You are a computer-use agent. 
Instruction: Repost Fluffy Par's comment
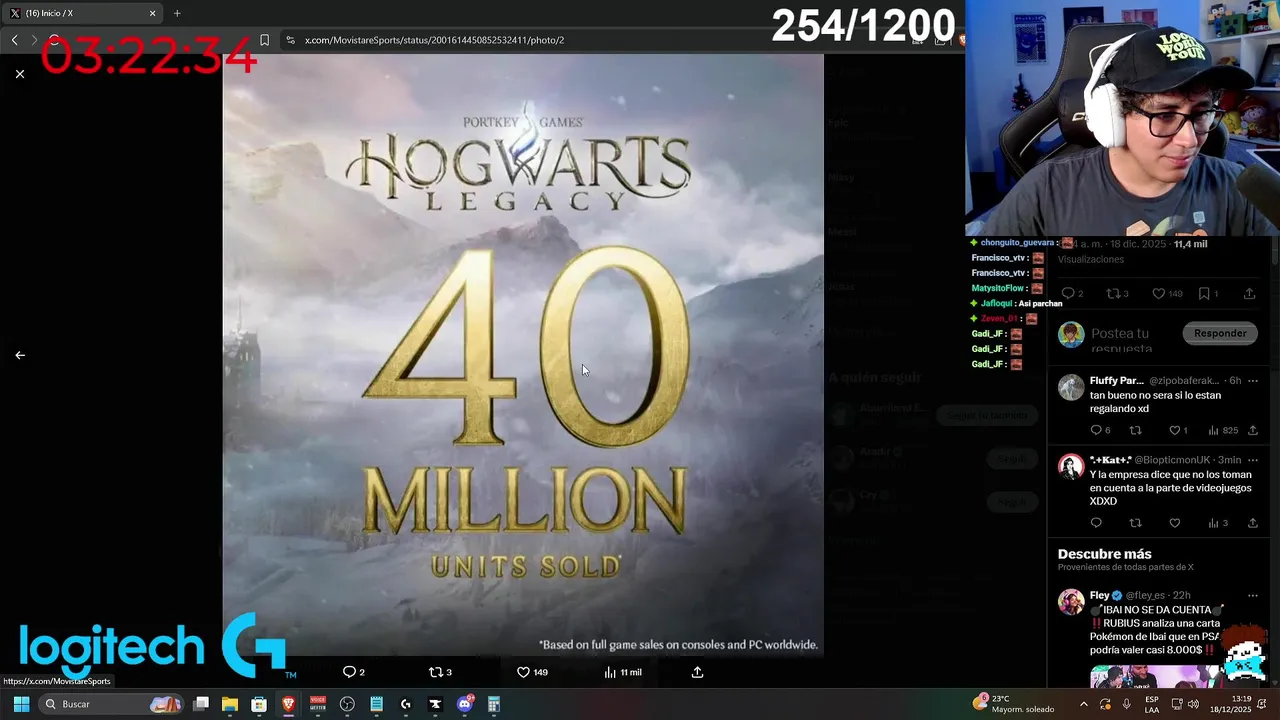pyautogui.click(x=1135, y=430)
